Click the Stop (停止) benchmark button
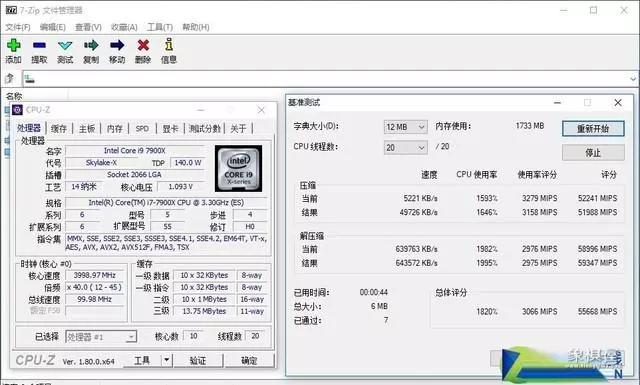This screenshot has height=385, width=640. (x=593, y=153)
